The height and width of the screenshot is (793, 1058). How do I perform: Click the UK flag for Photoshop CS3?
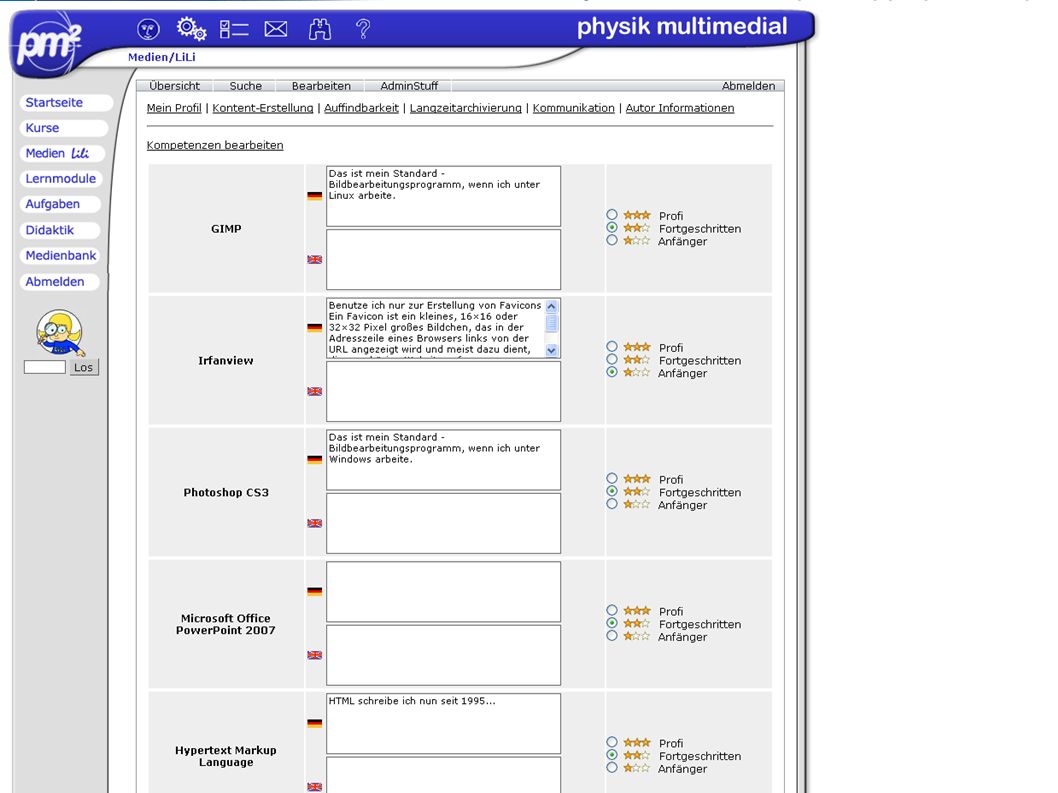(x=314, y=523)
